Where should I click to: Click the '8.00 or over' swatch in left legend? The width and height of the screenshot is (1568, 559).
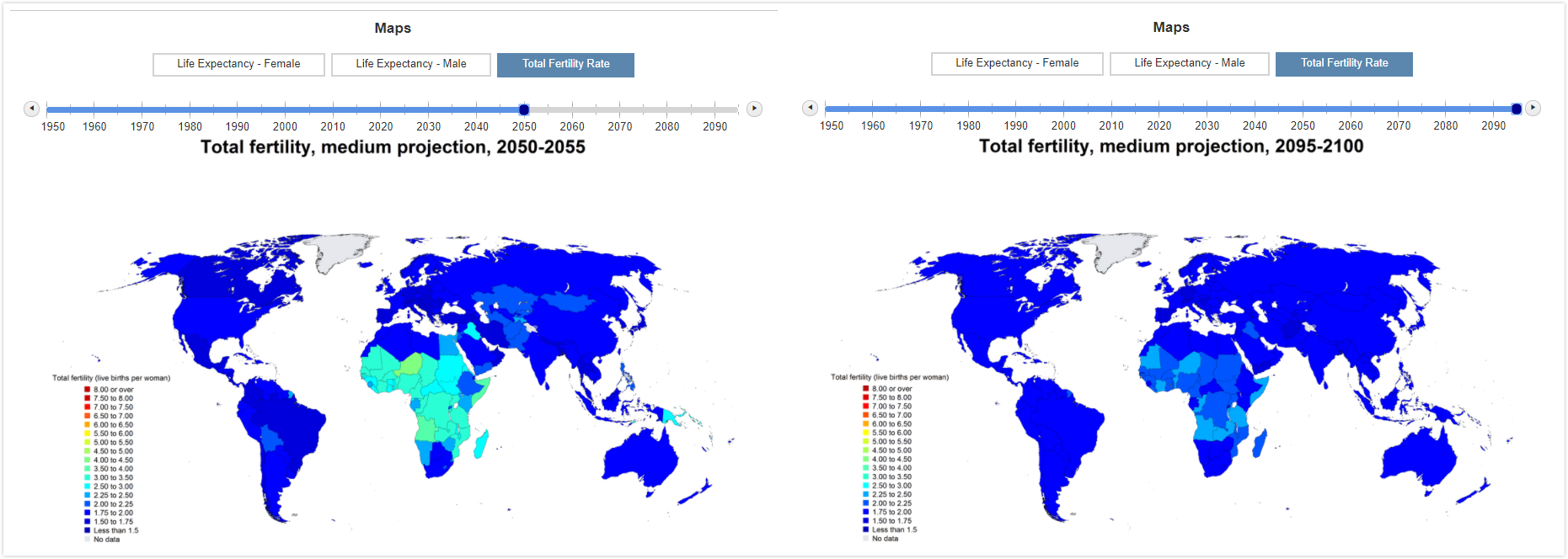coord(87,390)
